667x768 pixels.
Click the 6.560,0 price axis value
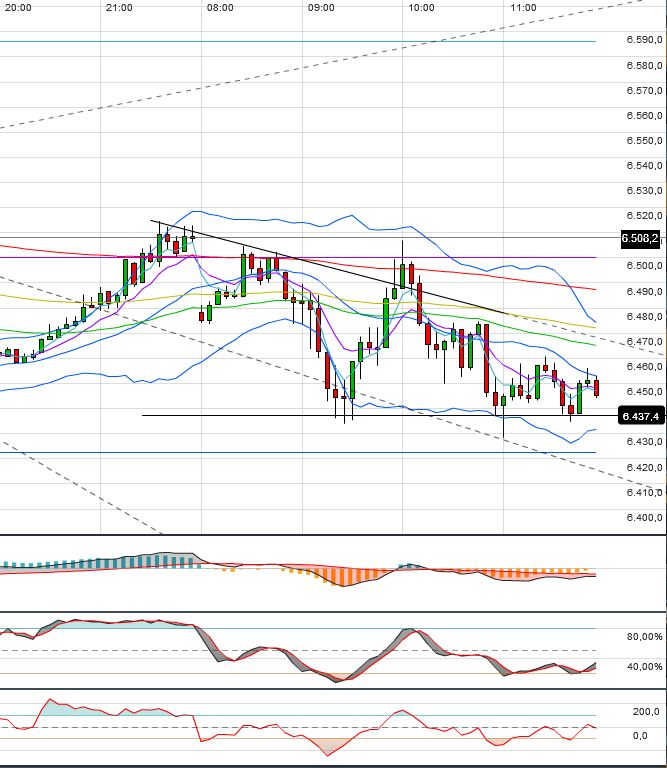[x=644, y=115]
